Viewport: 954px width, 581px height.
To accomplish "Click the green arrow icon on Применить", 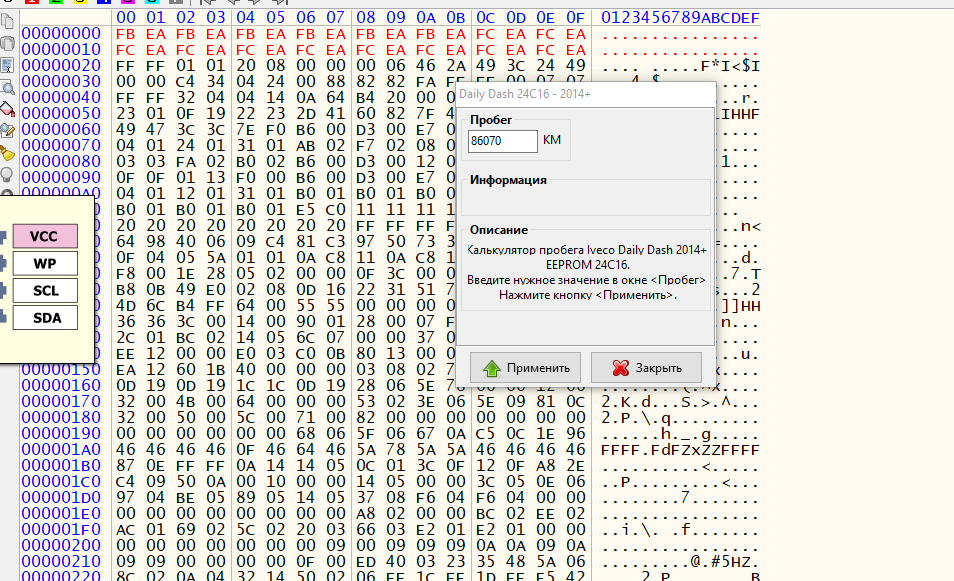I will (x=492, y=368).
